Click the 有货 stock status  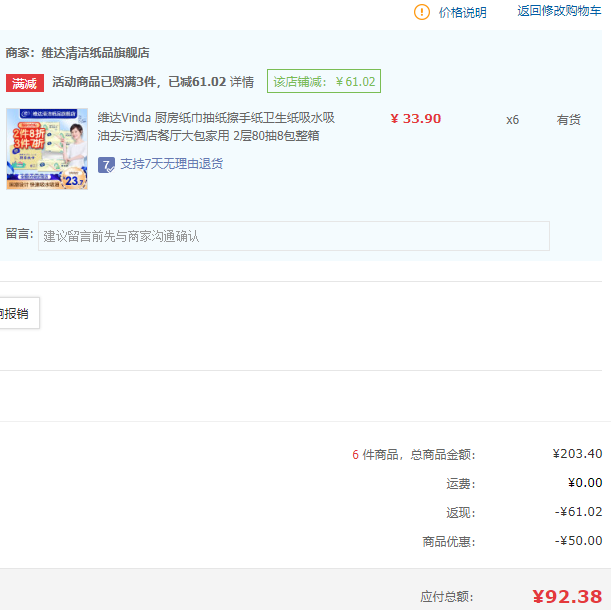tap(569, 120)
